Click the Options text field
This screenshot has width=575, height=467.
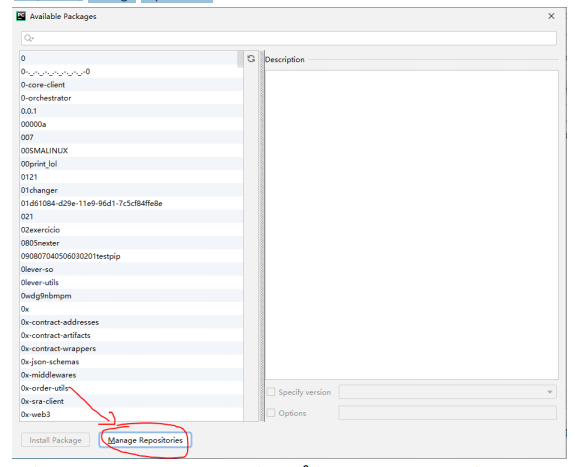447,413
